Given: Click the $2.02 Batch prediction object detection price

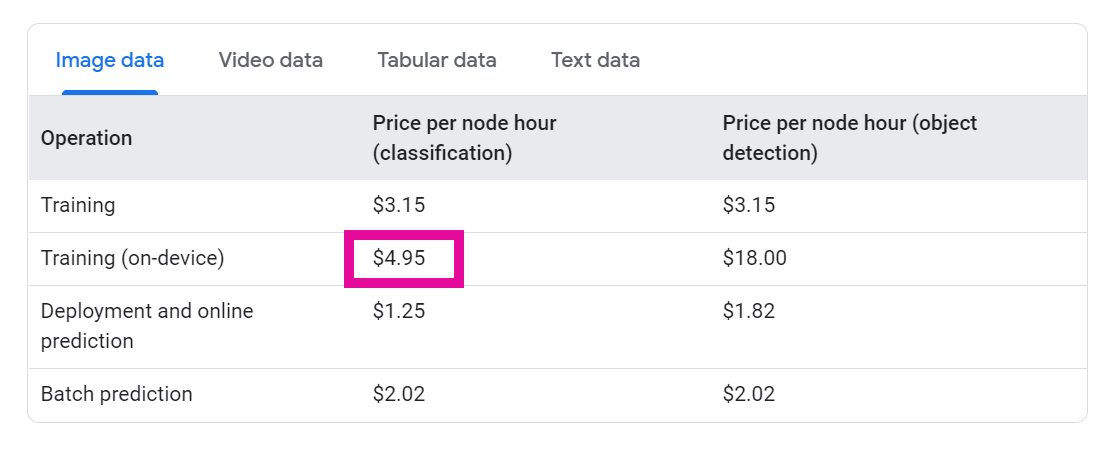Looking at the screenshot, I should point(749,394).
